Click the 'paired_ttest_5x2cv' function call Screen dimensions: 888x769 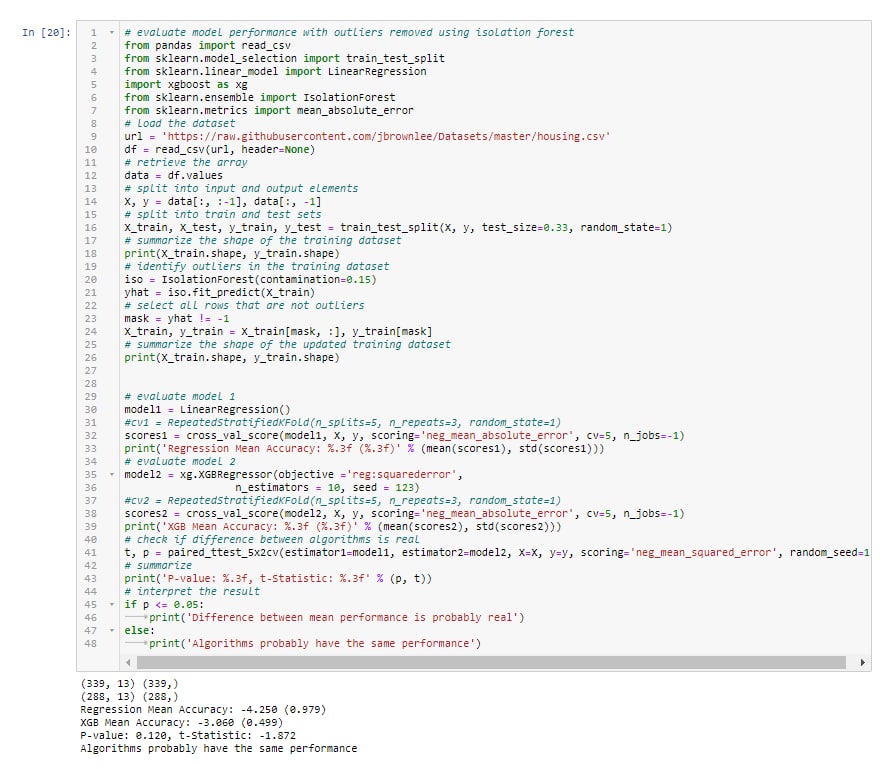tap(223, 553)
